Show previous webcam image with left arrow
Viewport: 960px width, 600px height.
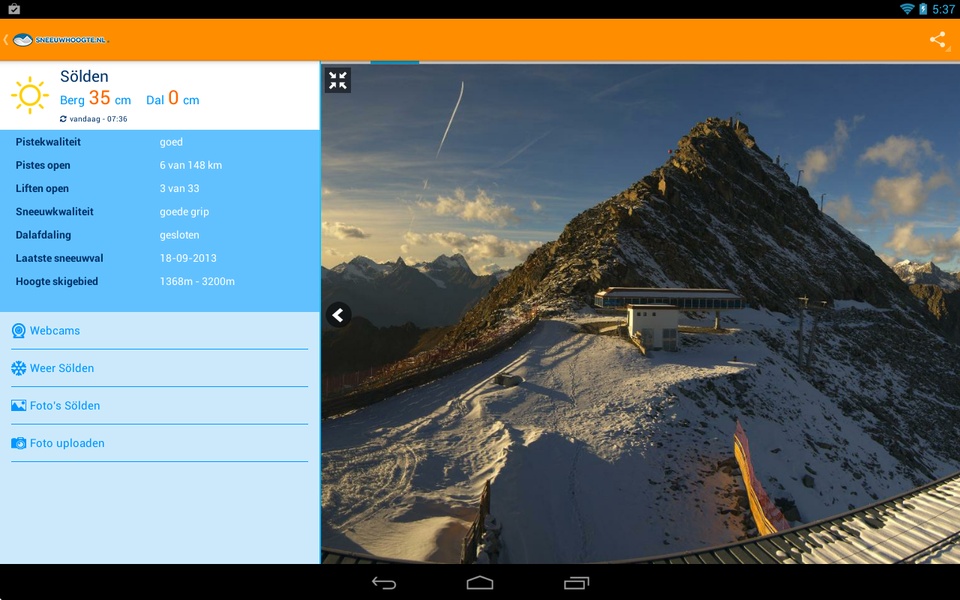[x=338, y=315]
